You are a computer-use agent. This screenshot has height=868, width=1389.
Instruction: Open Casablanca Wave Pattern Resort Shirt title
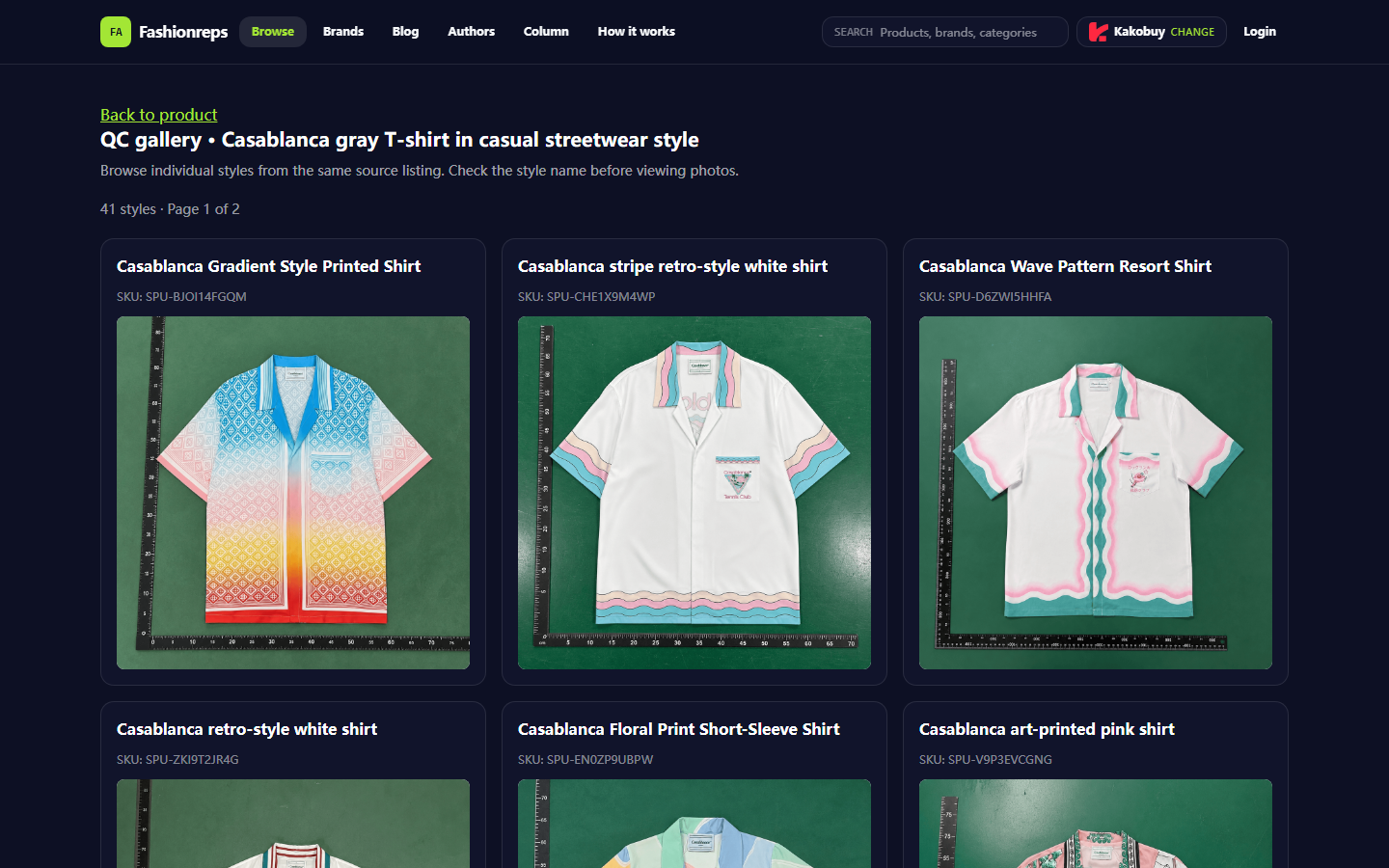click(x=1065, y=266)
